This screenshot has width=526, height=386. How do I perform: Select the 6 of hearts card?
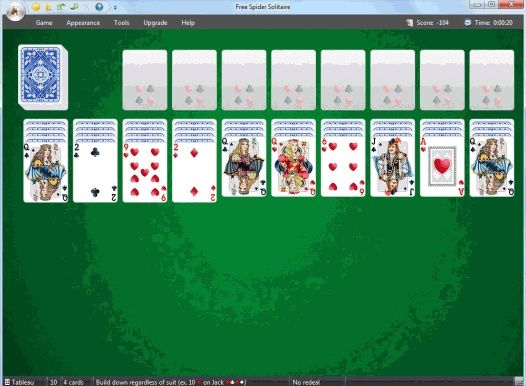coord(343,166)
